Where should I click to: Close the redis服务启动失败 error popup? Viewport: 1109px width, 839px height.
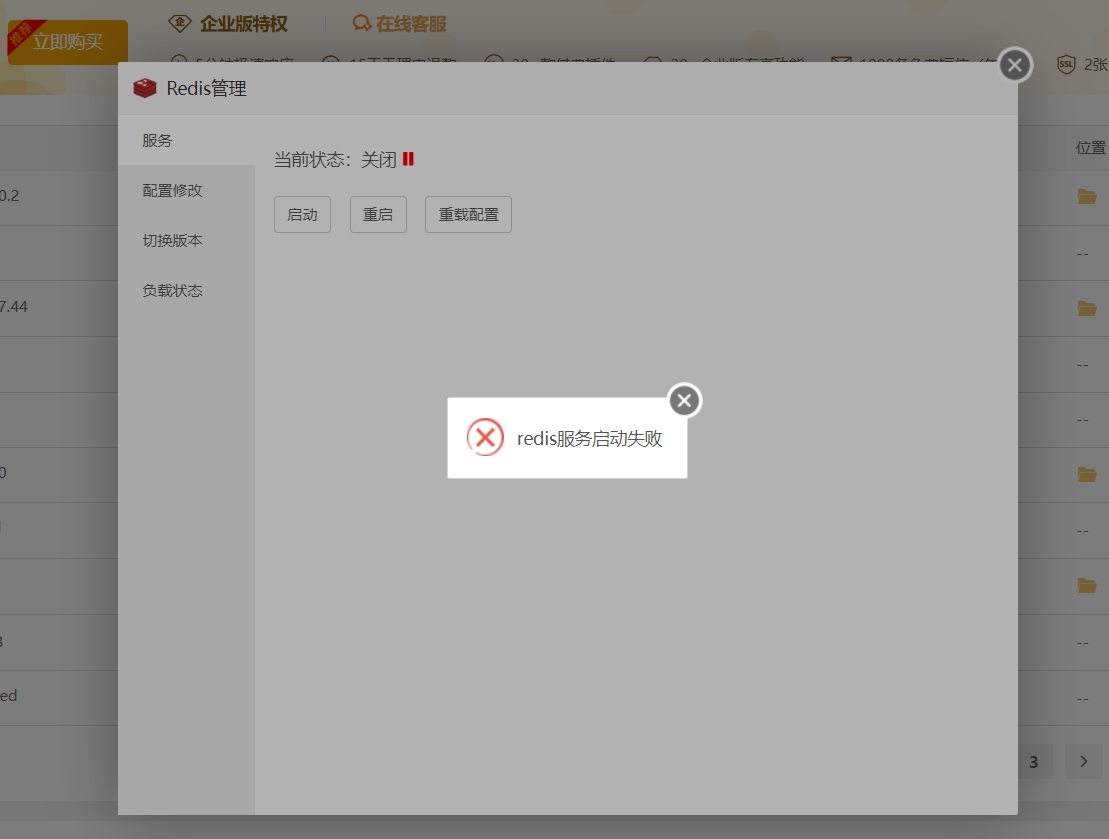684,400
